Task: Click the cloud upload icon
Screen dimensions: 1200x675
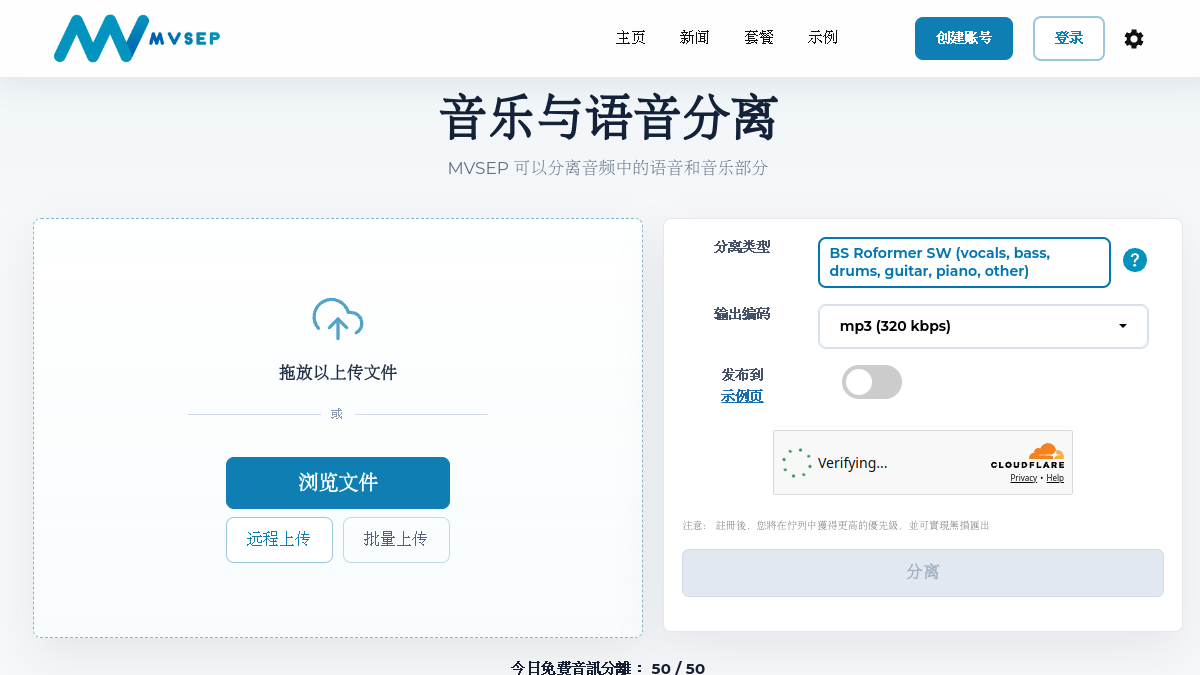Action: [x=338, y=320]
